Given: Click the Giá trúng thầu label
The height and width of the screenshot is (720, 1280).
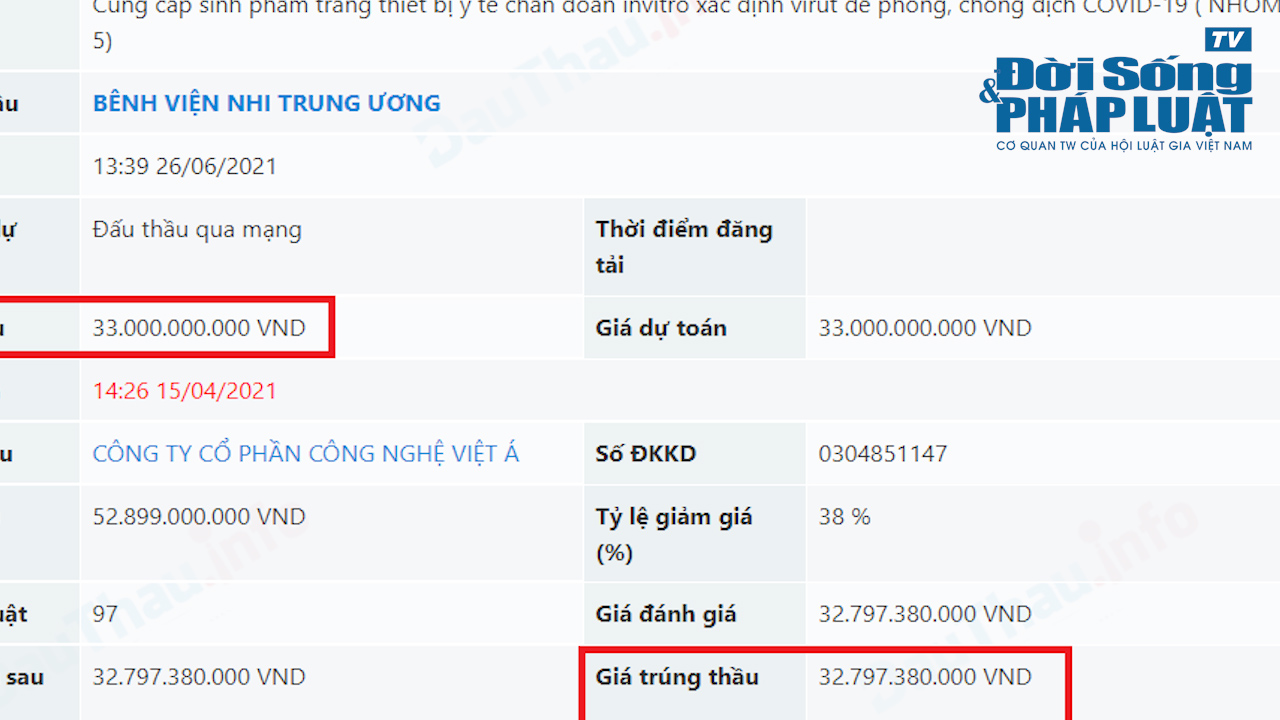Looking at the screenshot, I should pyautogui.click(x=677, y=677).
